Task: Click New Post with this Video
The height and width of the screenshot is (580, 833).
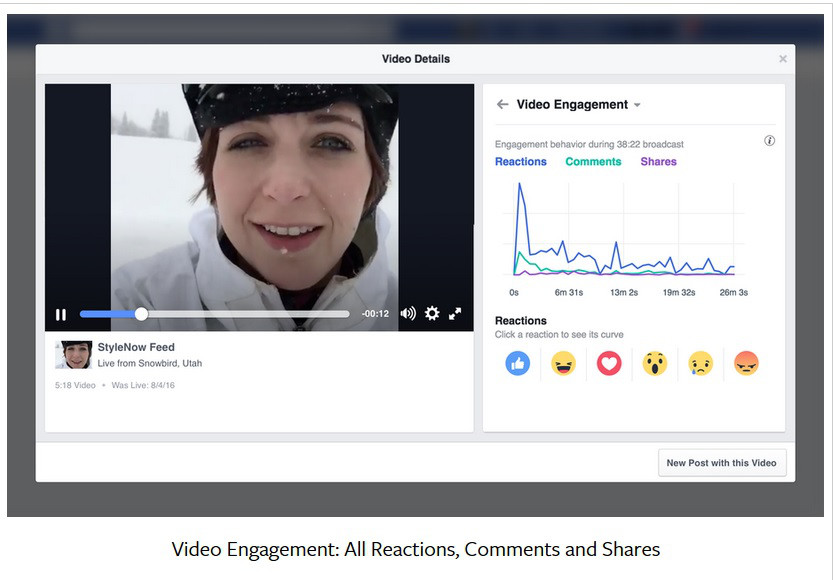Action: tap(722, 463)
